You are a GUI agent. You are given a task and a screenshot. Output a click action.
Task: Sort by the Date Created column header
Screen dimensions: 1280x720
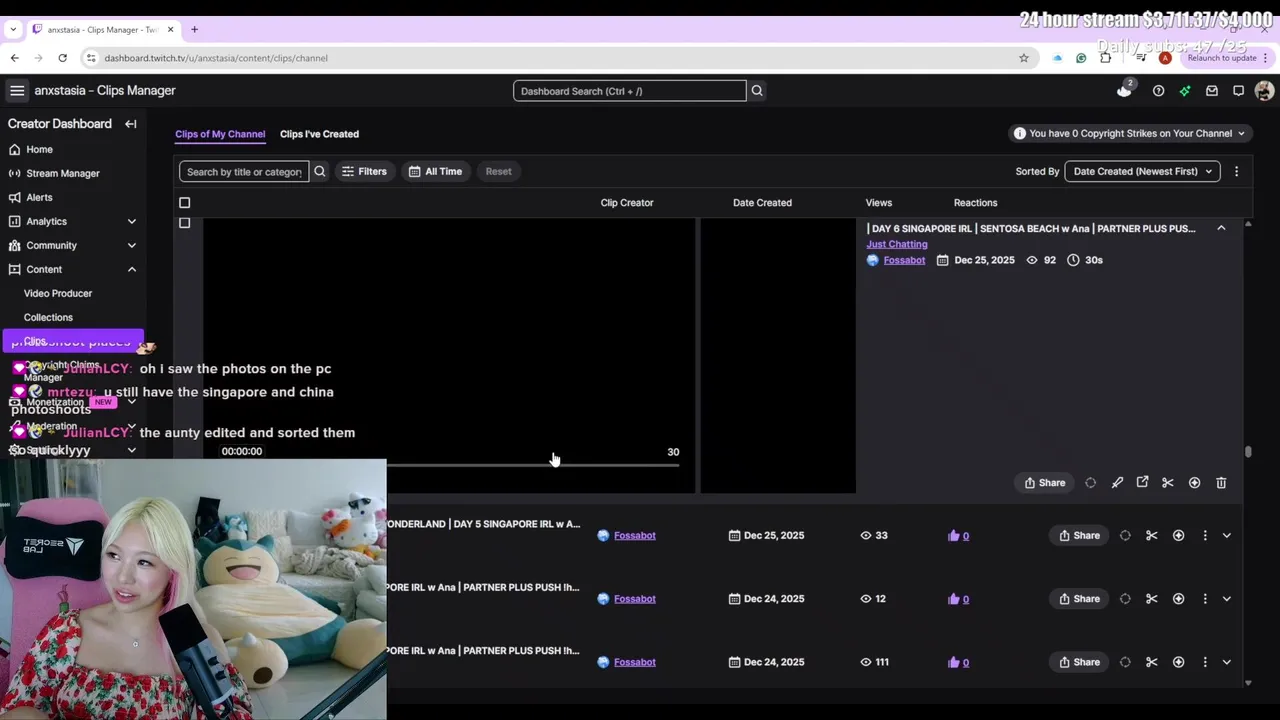pyautogui.click(x=762, y=203)
